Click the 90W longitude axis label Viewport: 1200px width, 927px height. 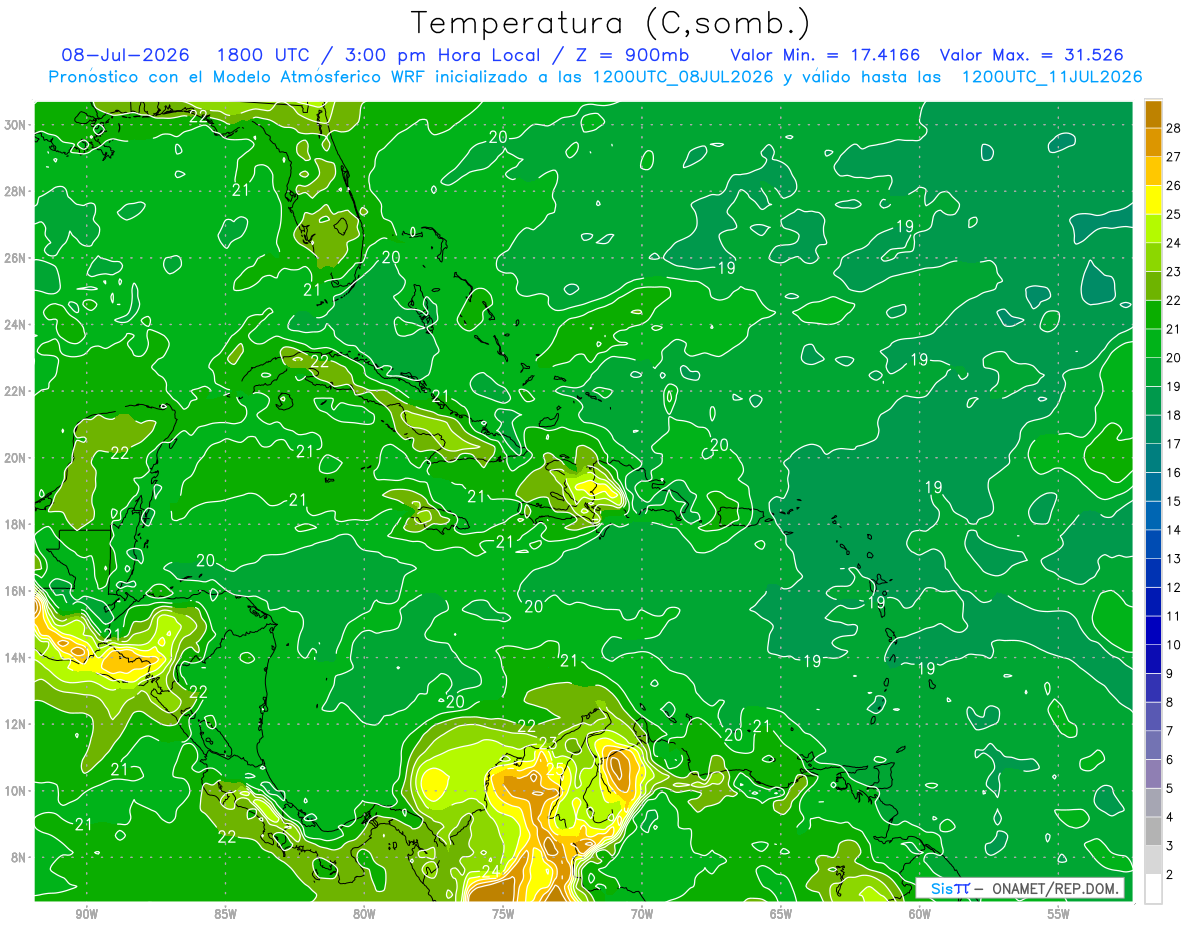click(86, 913)
